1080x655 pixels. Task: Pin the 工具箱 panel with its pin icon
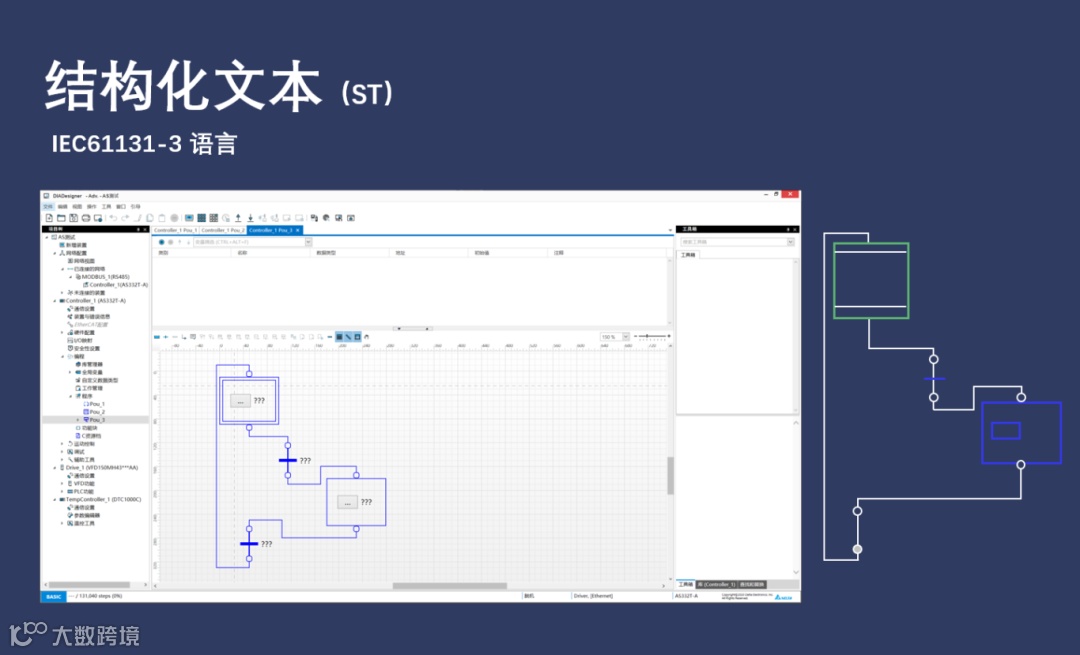[x=788, y=229]
